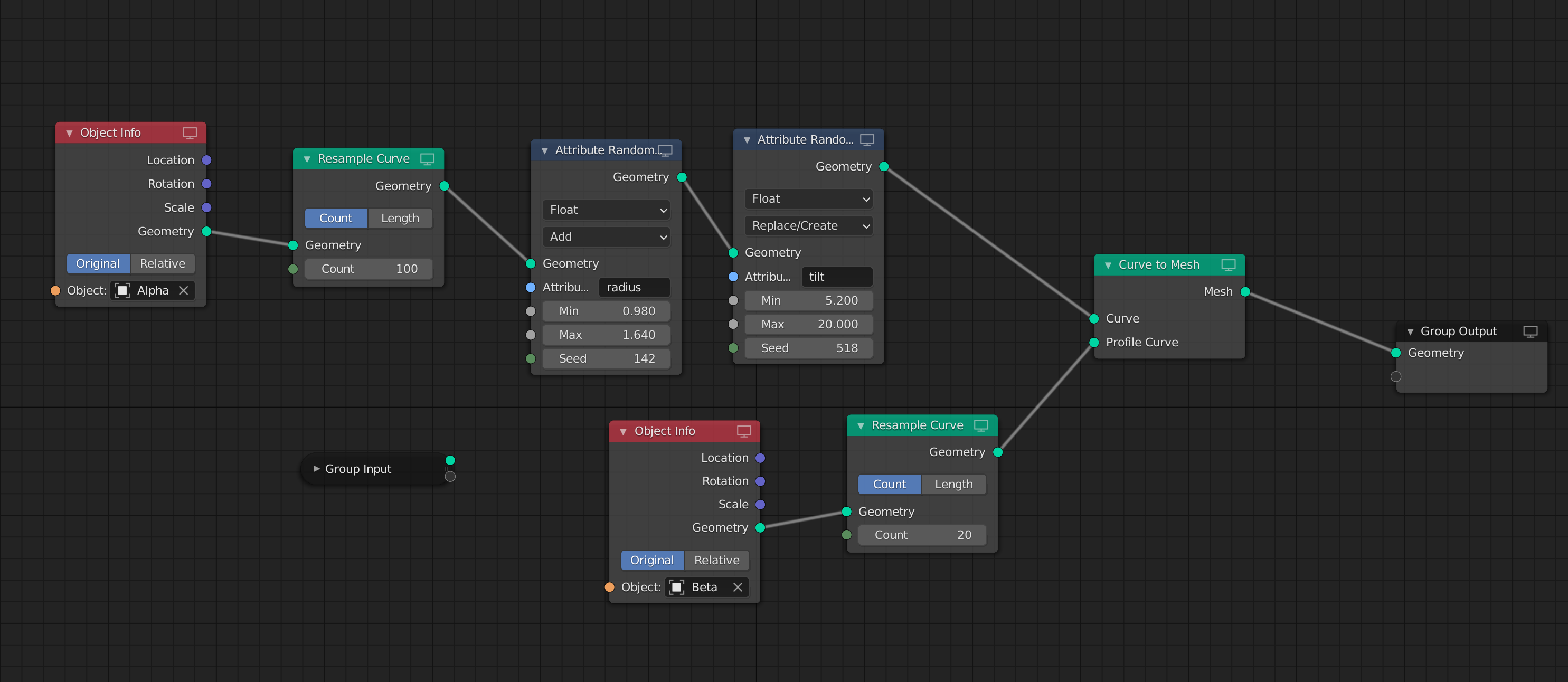Collapse the Curve to Mesh node
The width and height of the screenshot is (1568, 682).
click(1108, 266)
